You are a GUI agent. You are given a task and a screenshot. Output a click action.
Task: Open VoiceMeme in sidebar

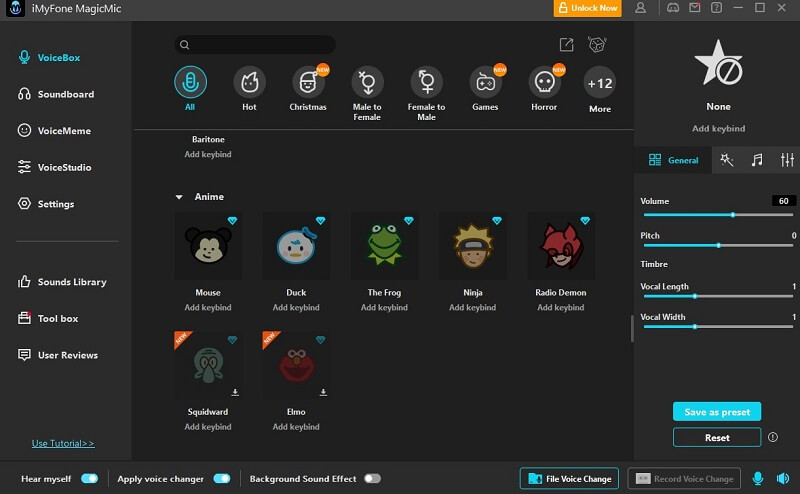click(x=54, y=131)
